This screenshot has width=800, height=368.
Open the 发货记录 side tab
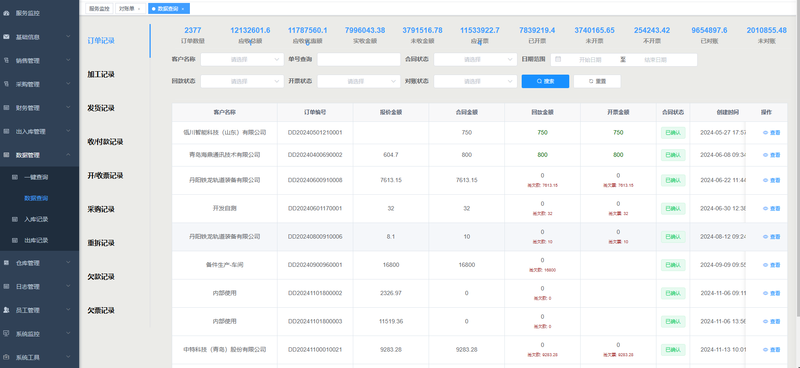pos(101,108)
